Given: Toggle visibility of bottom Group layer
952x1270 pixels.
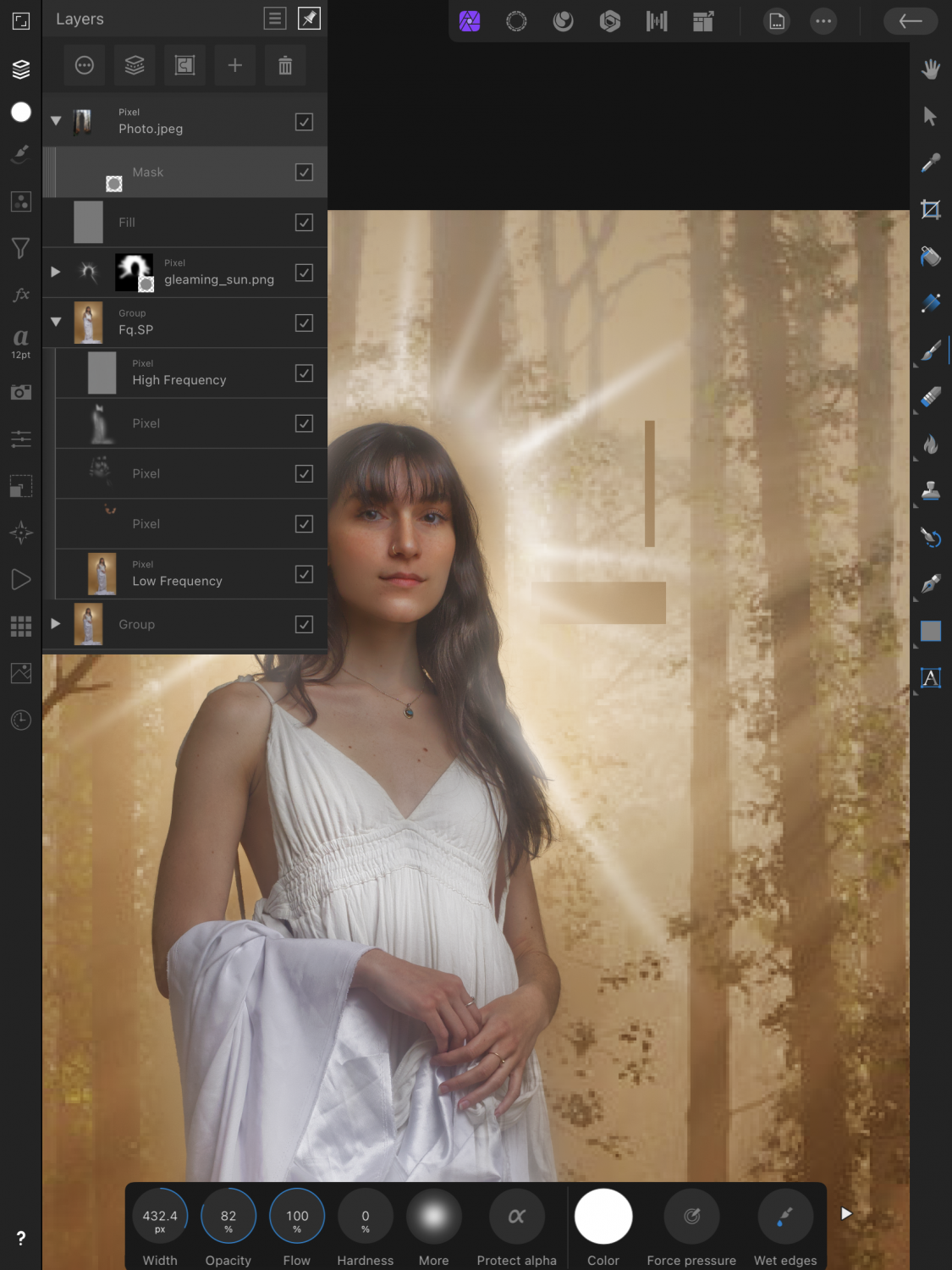Looking at the screenshot, I should (x=305, y=624).
